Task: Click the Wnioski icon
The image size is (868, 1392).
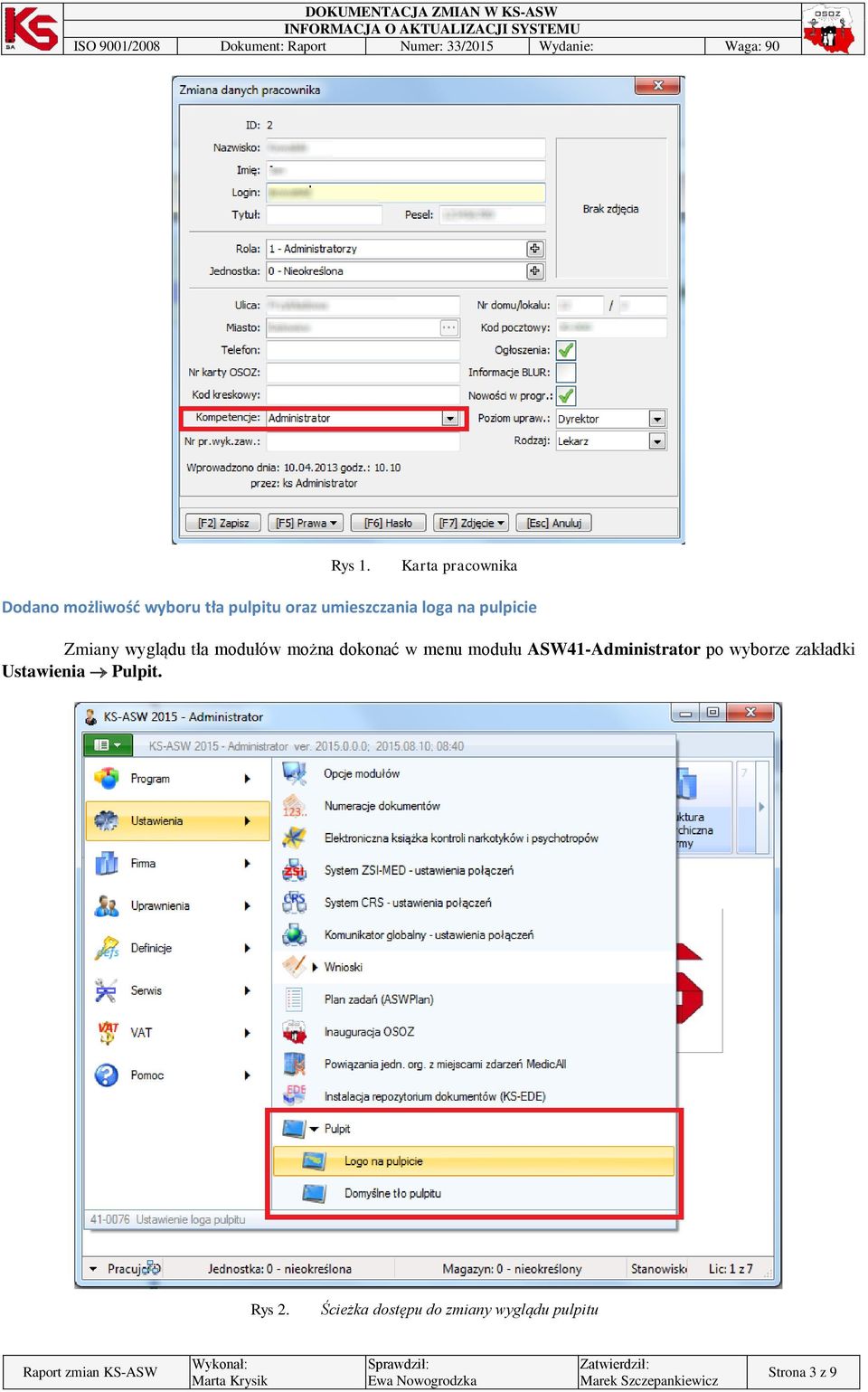Action: click(x=294, y=967)
